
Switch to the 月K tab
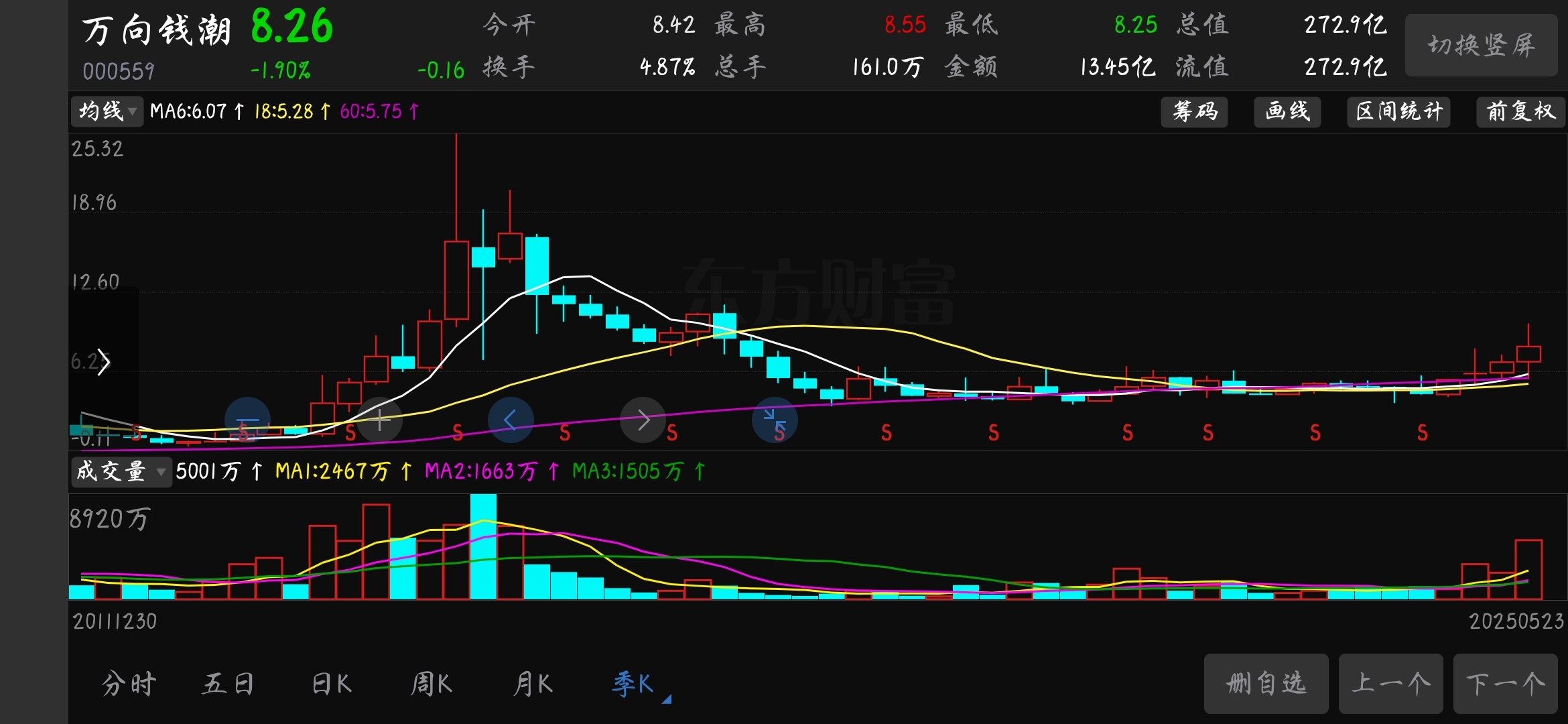(x=533, y=684)
